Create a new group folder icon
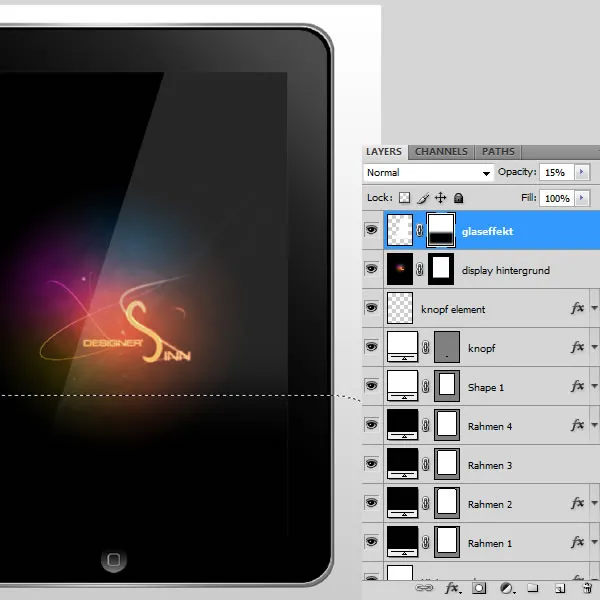Viewport: 600px width, 600px height. pyautogui.click(x=533, y=588)
